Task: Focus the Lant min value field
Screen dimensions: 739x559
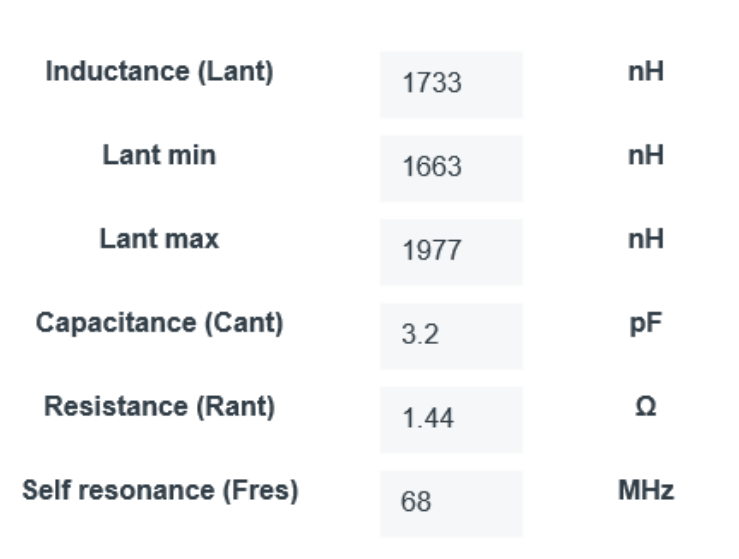Action: [x=451, y=168]
